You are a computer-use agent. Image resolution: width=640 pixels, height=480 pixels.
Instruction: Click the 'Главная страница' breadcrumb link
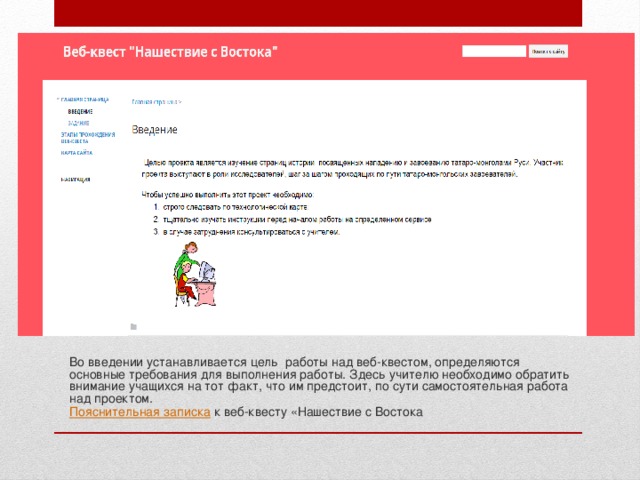(x=155, y=102)
